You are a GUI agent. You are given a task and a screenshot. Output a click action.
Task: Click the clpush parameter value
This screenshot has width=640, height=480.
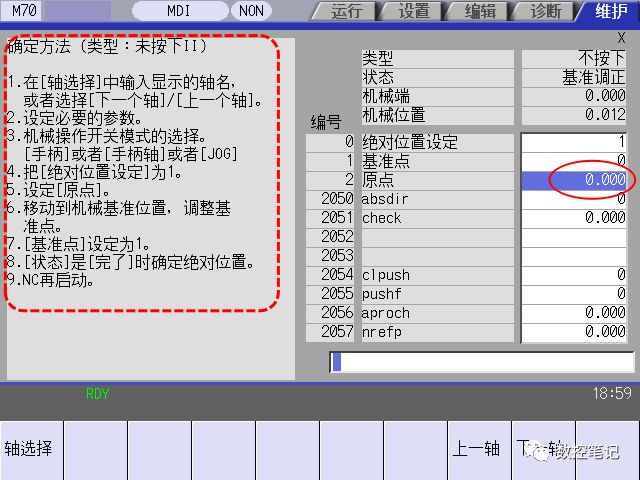point(575,275)
